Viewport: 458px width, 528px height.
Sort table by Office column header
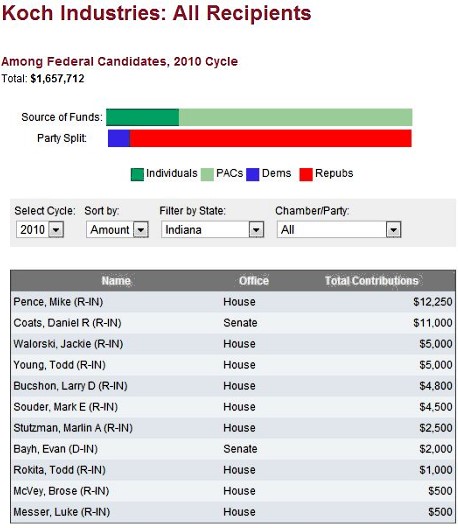coord(254,281)
